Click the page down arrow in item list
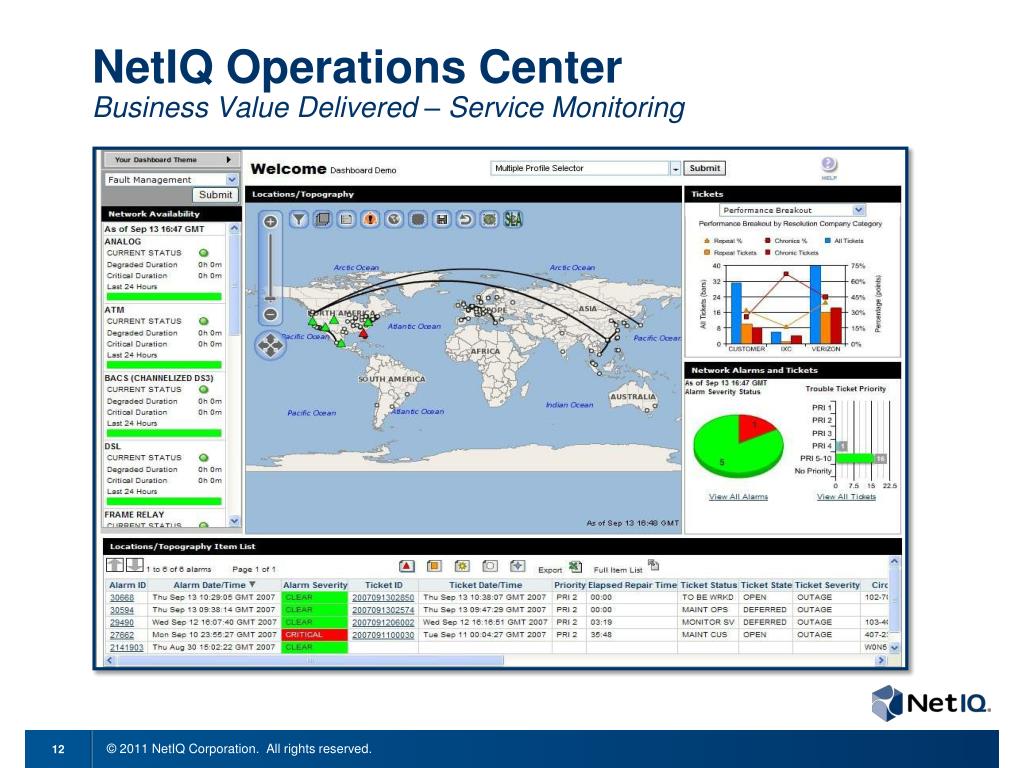1024x768 pixels. 135,566
